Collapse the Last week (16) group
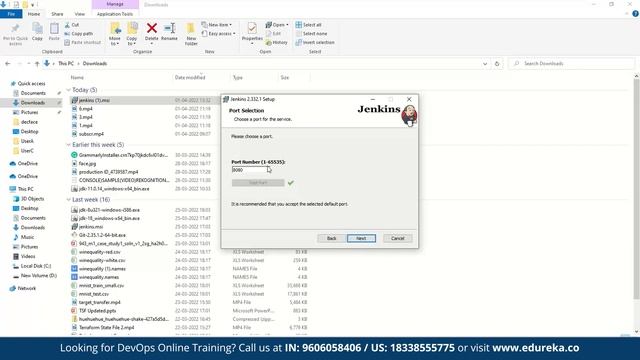Viewport: 640px width, 360px height. (x=69, y=200)
